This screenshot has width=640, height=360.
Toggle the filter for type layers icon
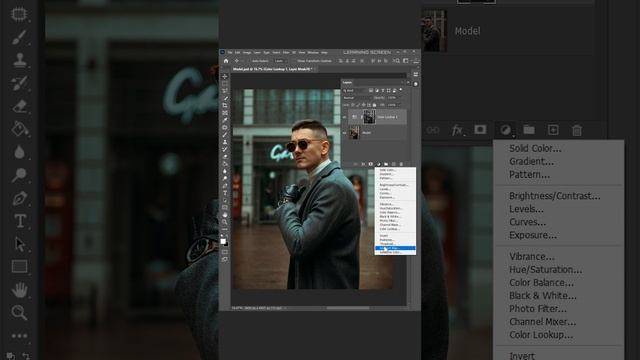coord(382,91)
